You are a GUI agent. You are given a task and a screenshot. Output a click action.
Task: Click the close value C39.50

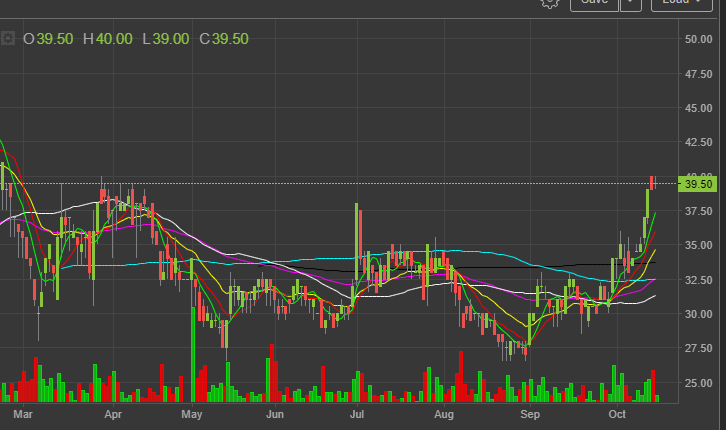(224, 39)
